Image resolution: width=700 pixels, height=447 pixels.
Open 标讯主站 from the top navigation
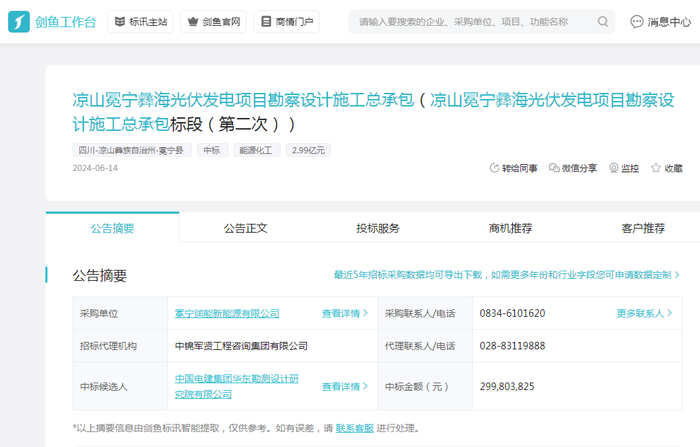[x=140, y=22]
